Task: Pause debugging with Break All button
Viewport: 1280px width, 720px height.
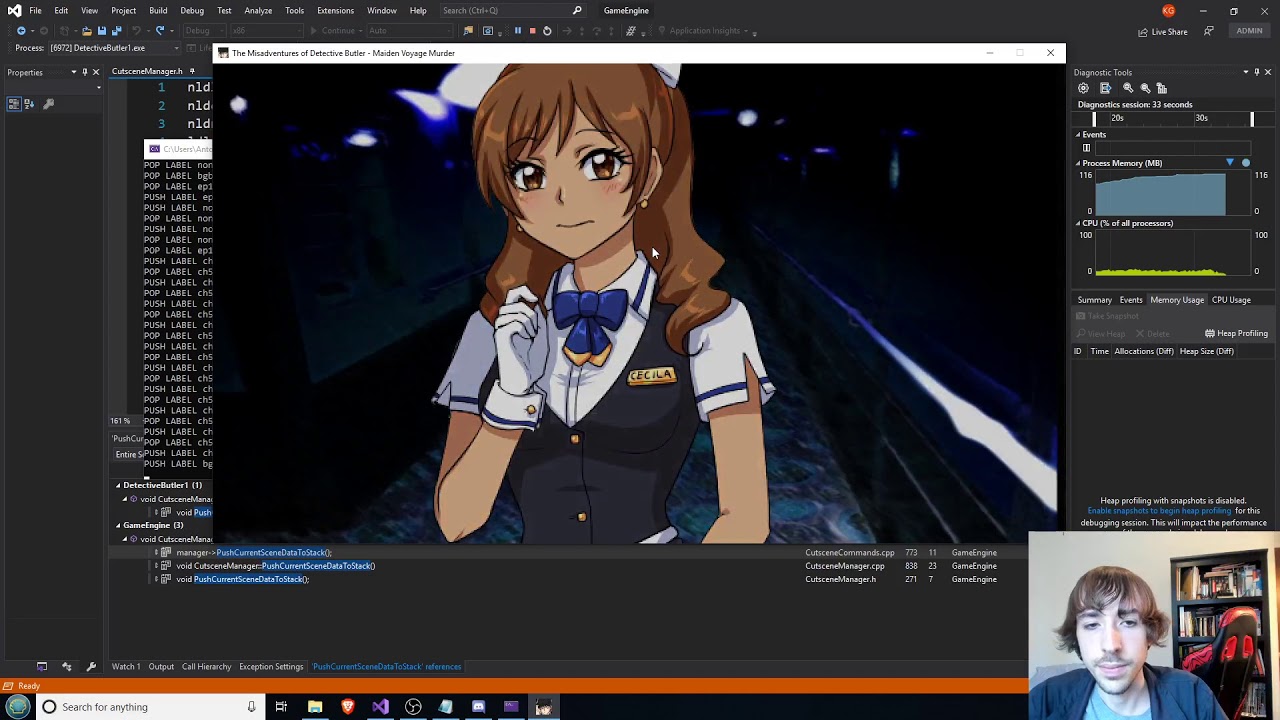Action: tap(518, 31)
